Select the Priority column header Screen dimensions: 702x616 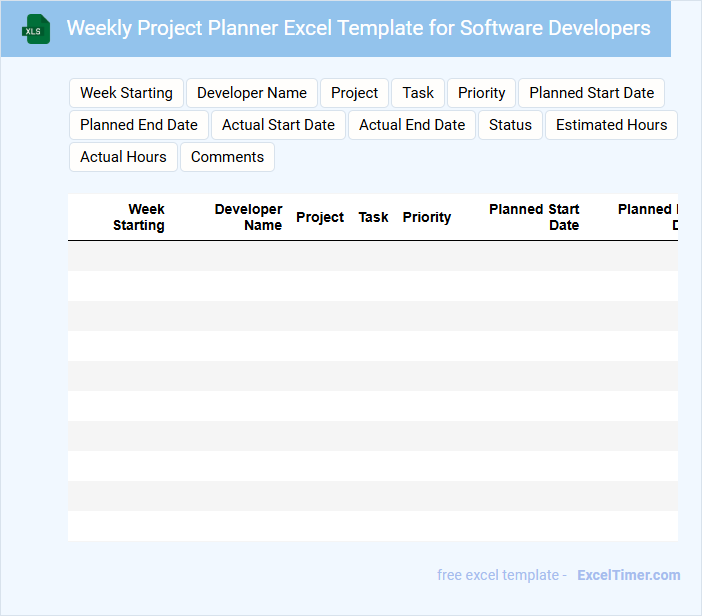point(427,217)
